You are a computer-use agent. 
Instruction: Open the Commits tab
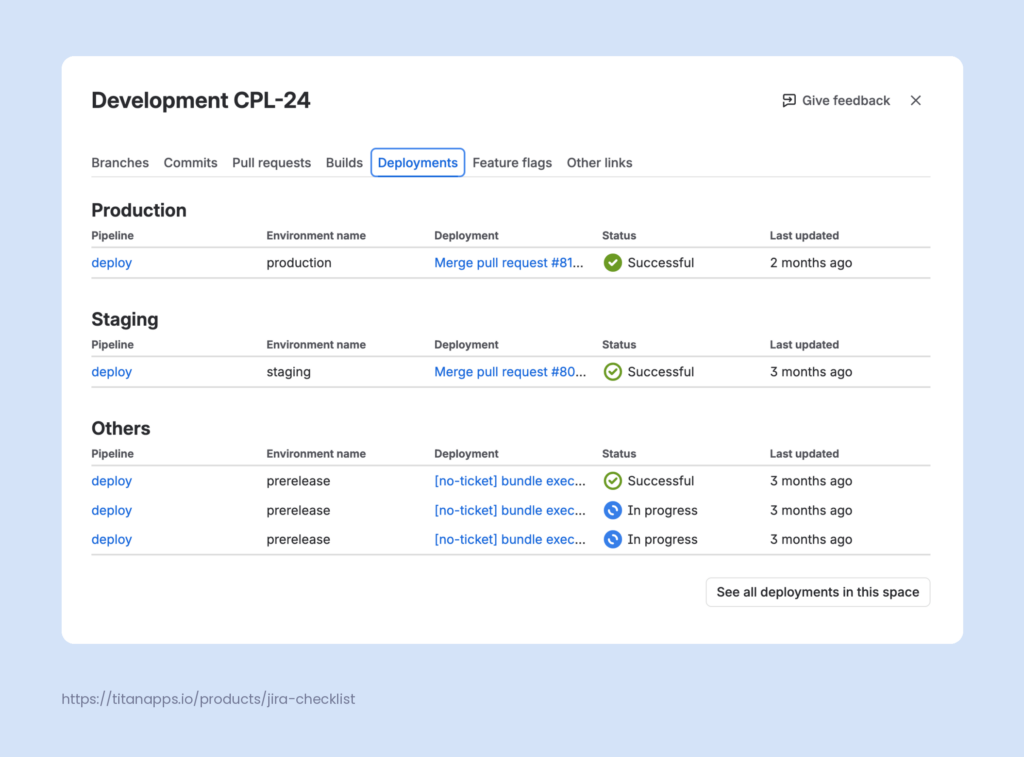pyautogui.click(x=190, y=163)
